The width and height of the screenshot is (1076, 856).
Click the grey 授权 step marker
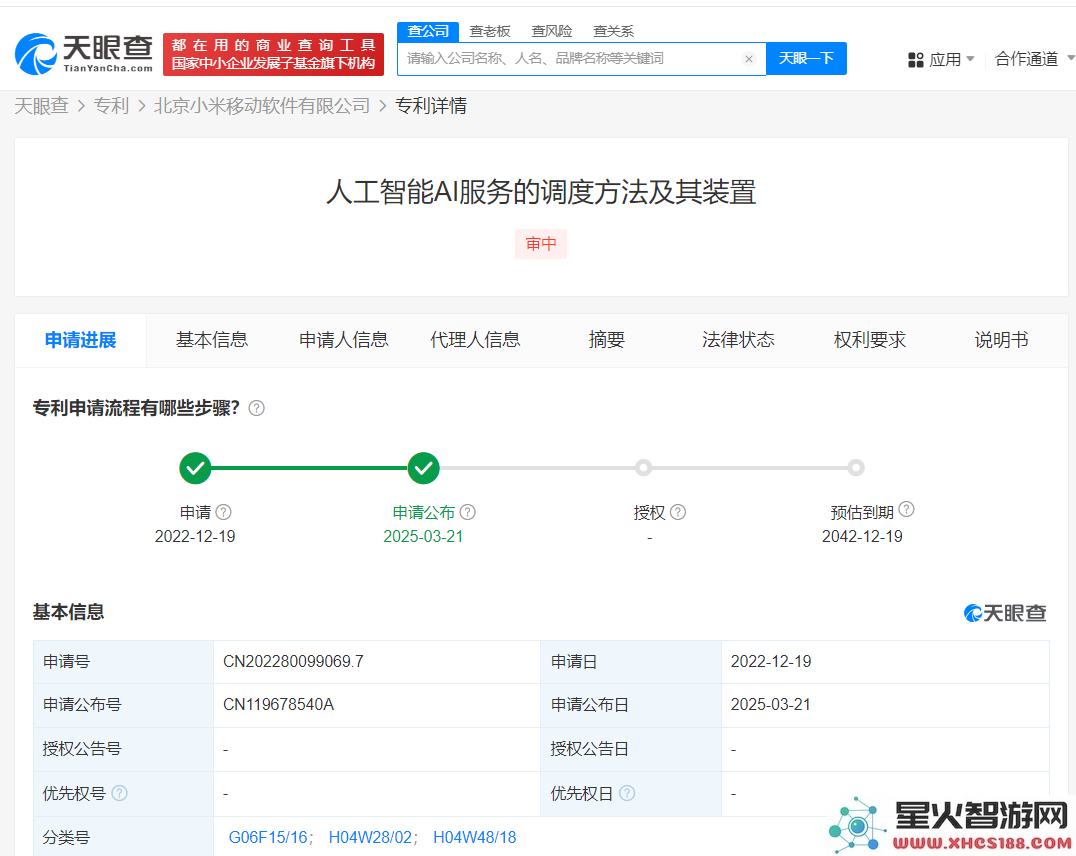(x=643, y=468)
